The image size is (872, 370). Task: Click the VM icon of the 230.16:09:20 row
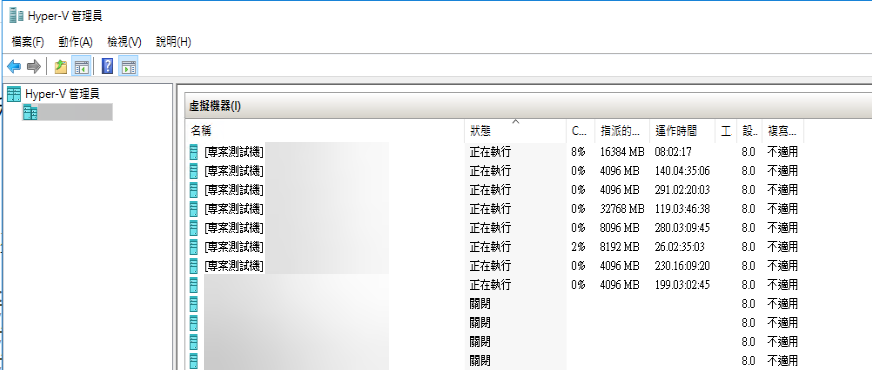[194, 265]
